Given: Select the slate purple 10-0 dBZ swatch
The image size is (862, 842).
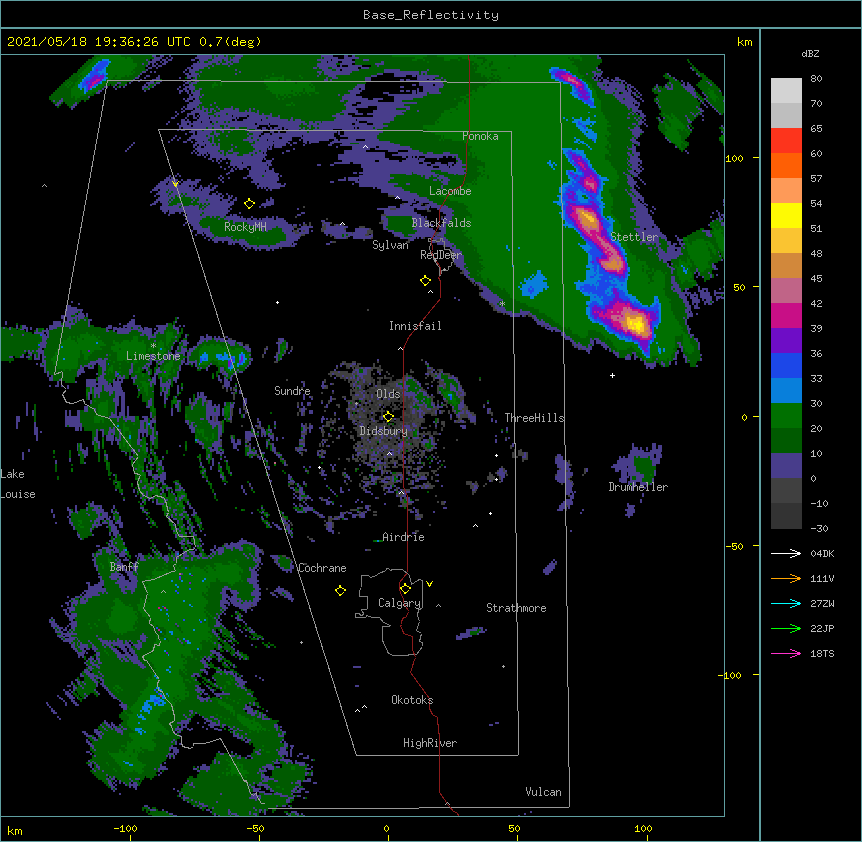Looking at the screenshot, I should 786,466.
